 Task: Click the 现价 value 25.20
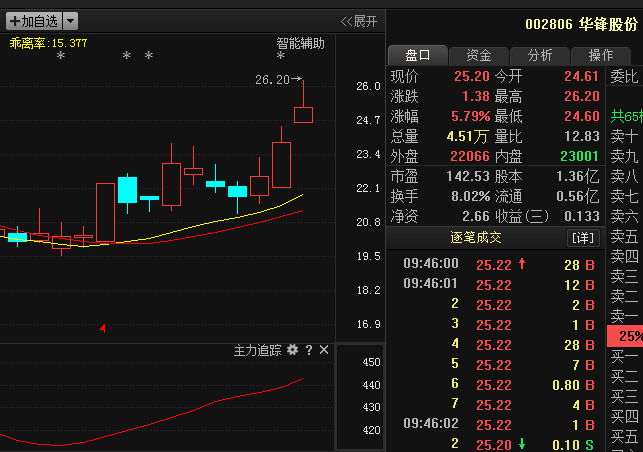click(x=472, y=76)
